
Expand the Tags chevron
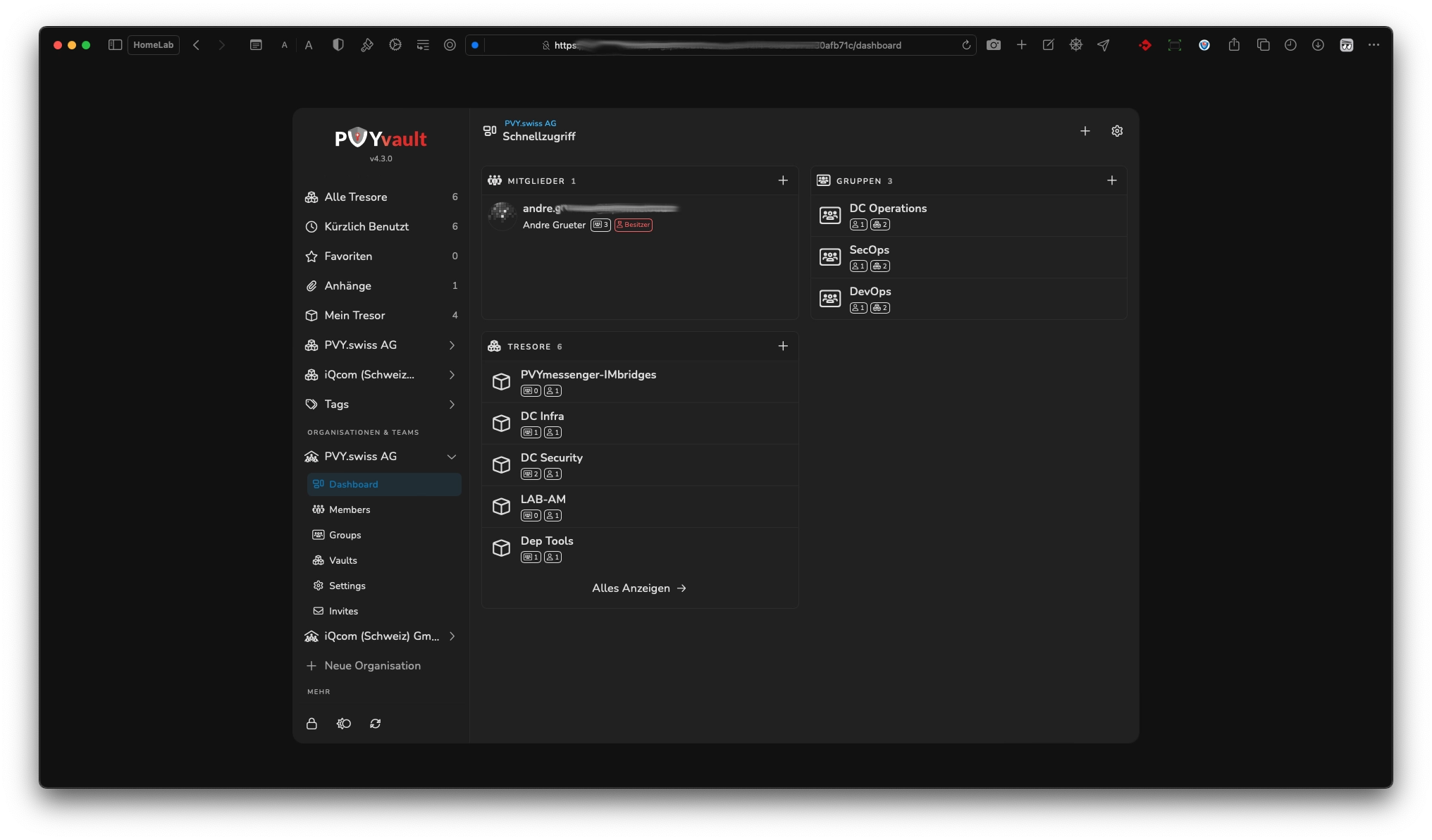(x=452, y=404)
